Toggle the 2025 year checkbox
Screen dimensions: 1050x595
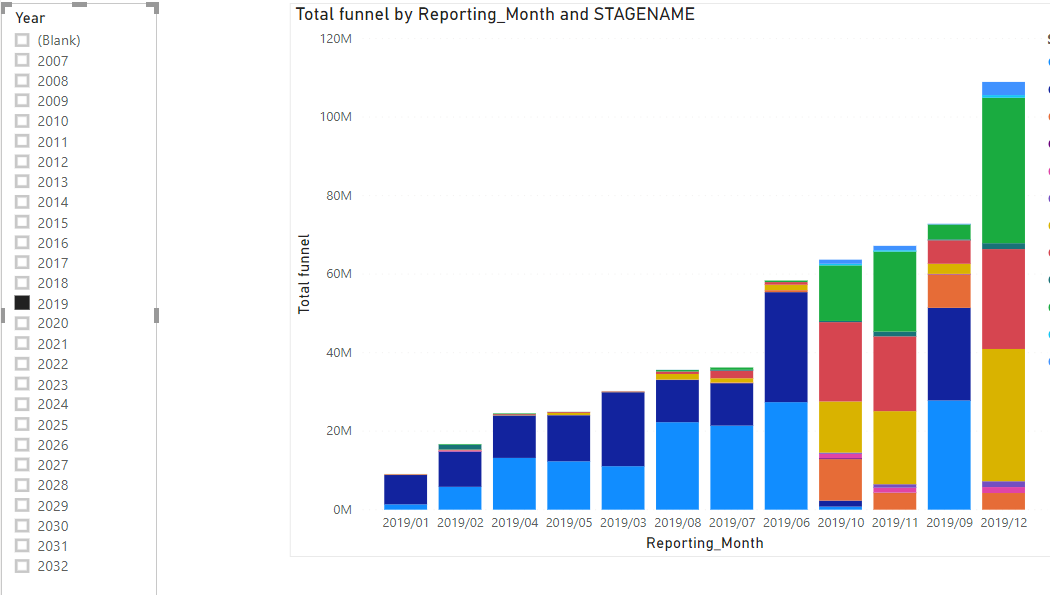[x=22, y=424]
